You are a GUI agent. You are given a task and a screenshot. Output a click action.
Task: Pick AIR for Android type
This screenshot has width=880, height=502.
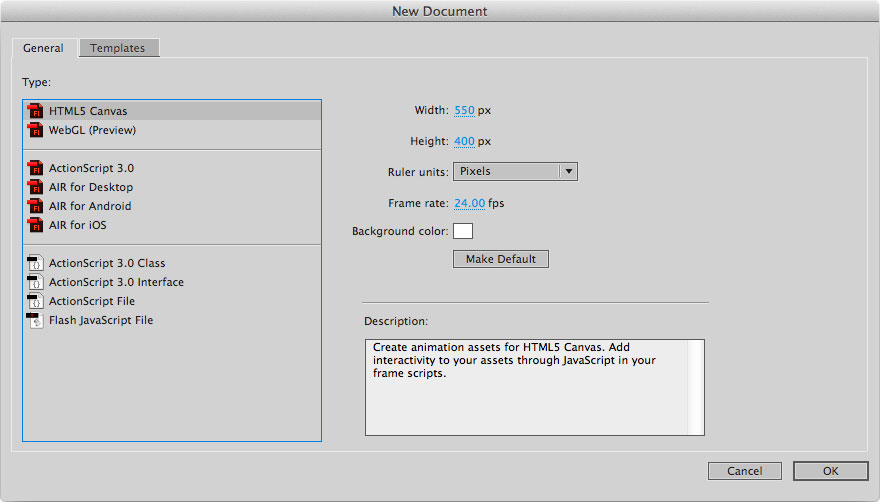point(172,206)
